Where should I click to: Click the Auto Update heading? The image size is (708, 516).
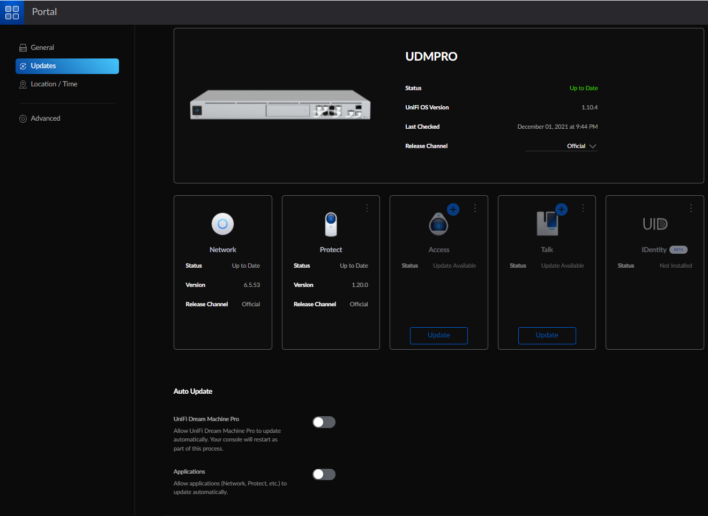193,391
